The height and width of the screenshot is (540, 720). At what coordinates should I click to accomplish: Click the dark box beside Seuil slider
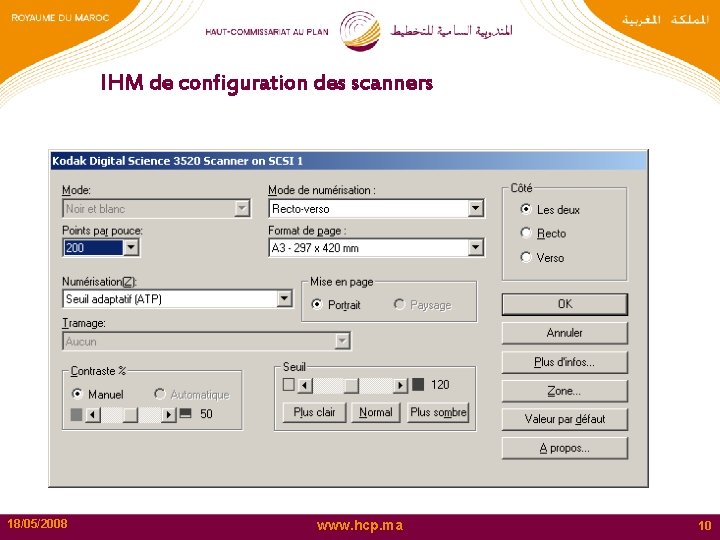418,384
